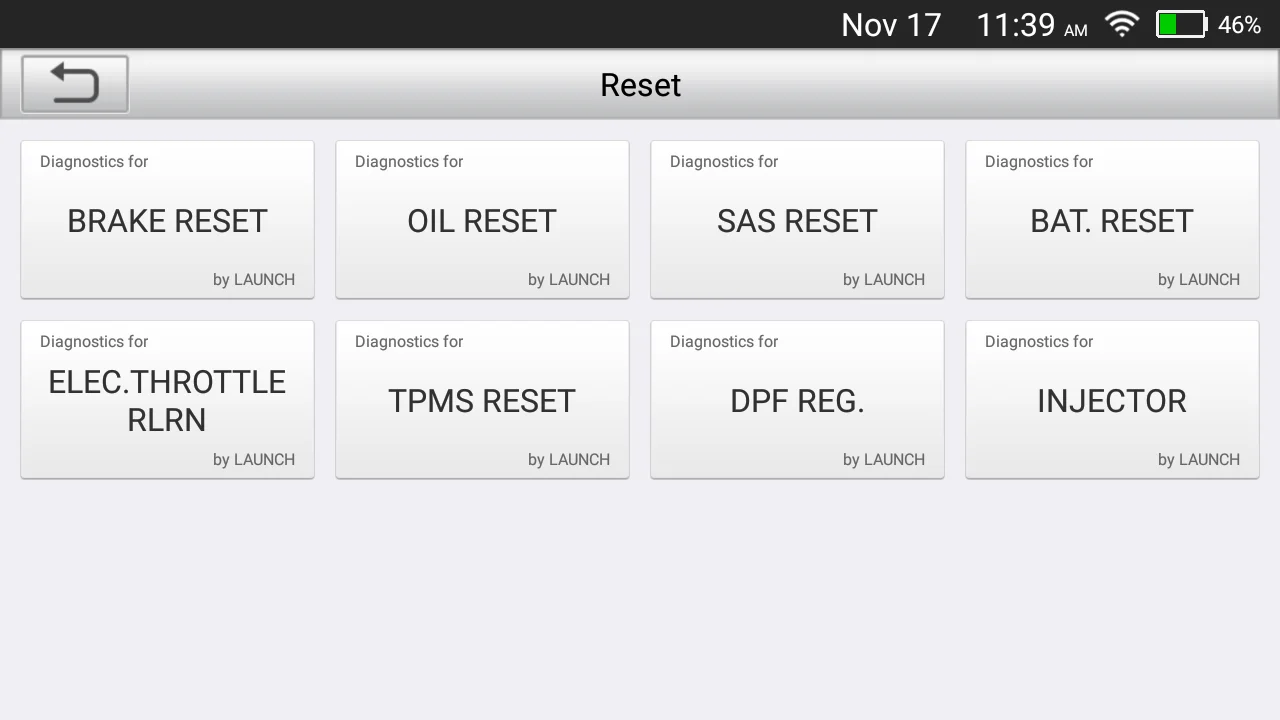Image resolution: width=1280 pixels, height=720 pixels.
Task: Tap the Nov 17 date display
Action: pos(890,24)
